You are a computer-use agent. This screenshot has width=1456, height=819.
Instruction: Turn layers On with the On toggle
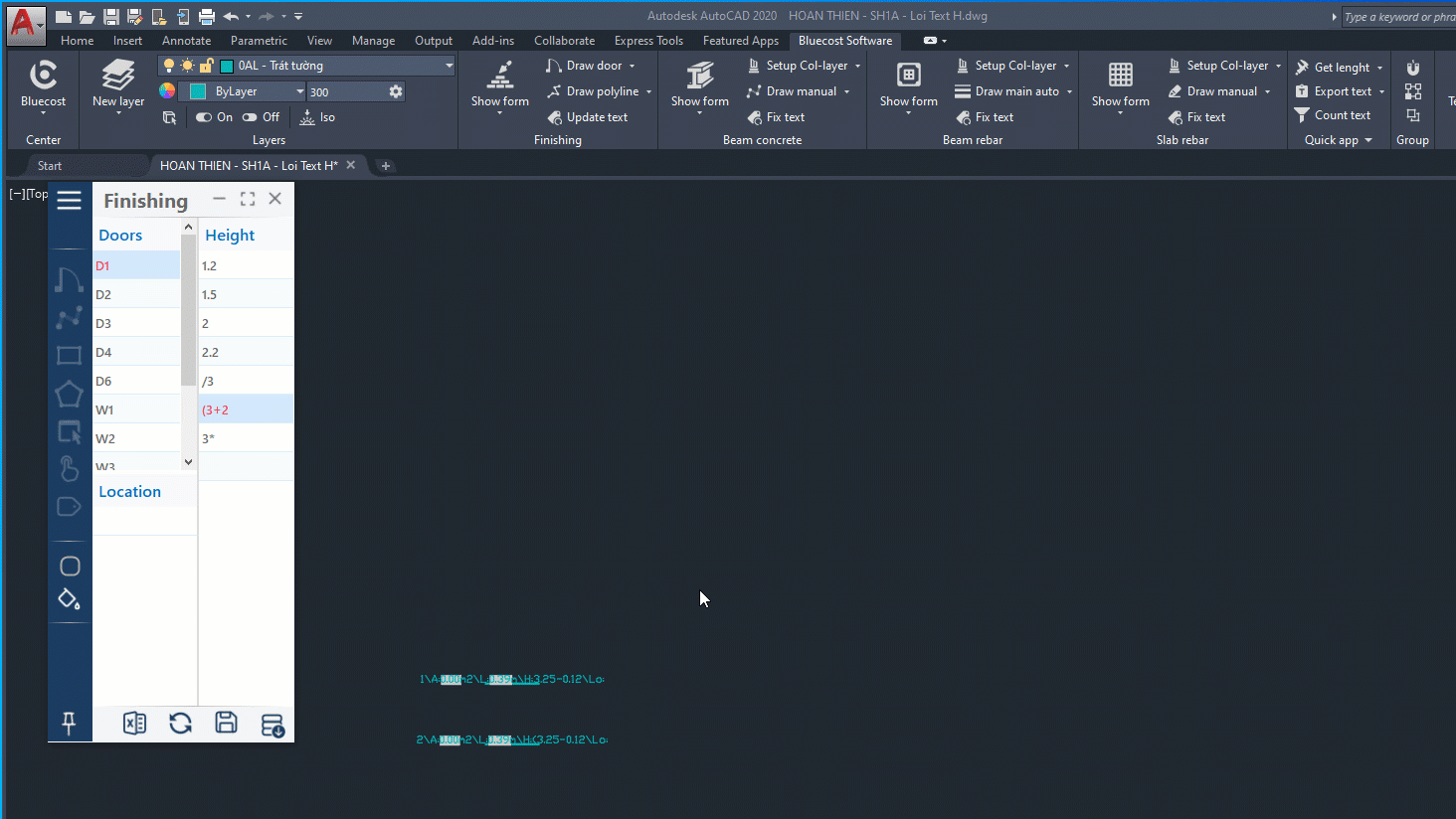[x=214, y=117]
